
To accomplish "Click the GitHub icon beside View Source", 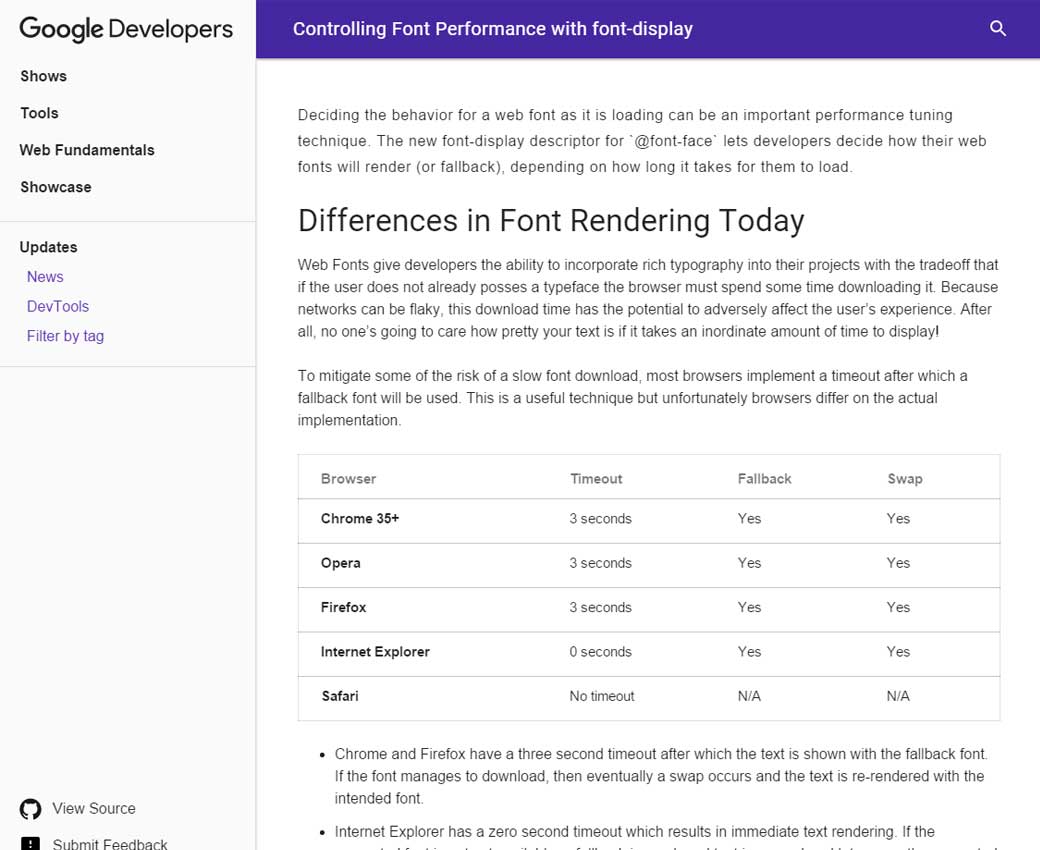I will click(31, 809).
